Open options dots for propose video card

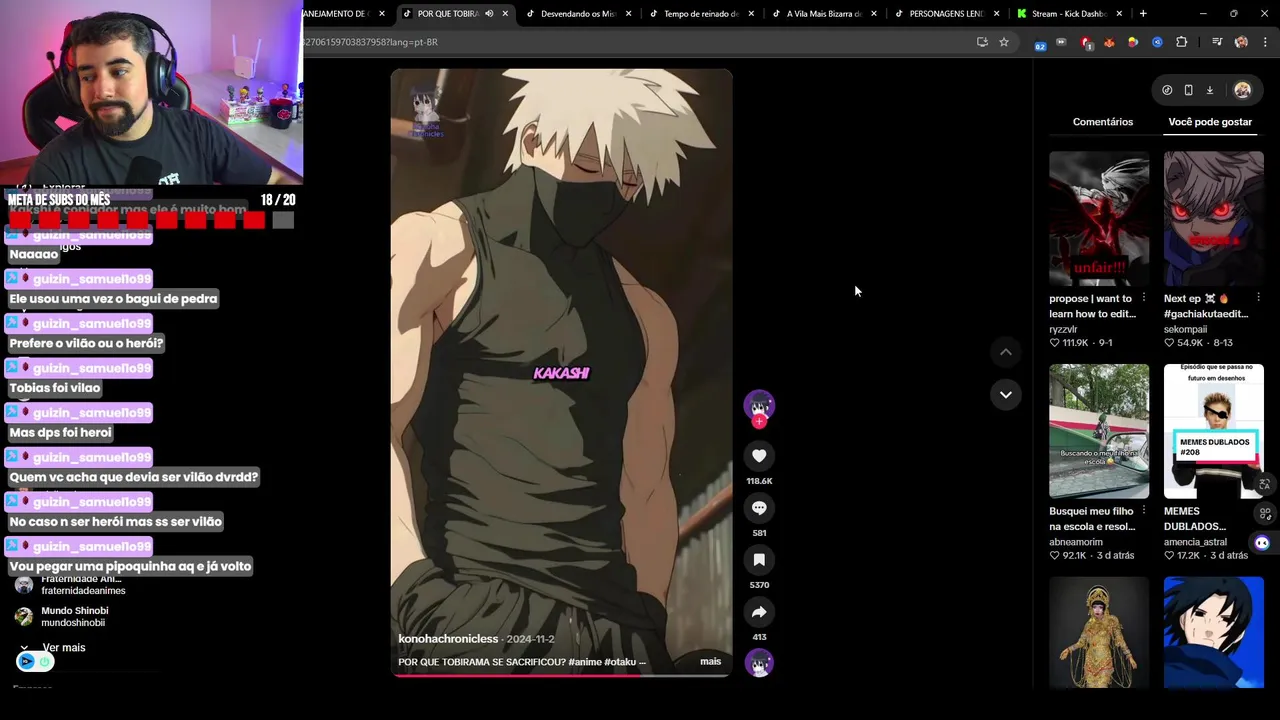(x=1144, y=298)
